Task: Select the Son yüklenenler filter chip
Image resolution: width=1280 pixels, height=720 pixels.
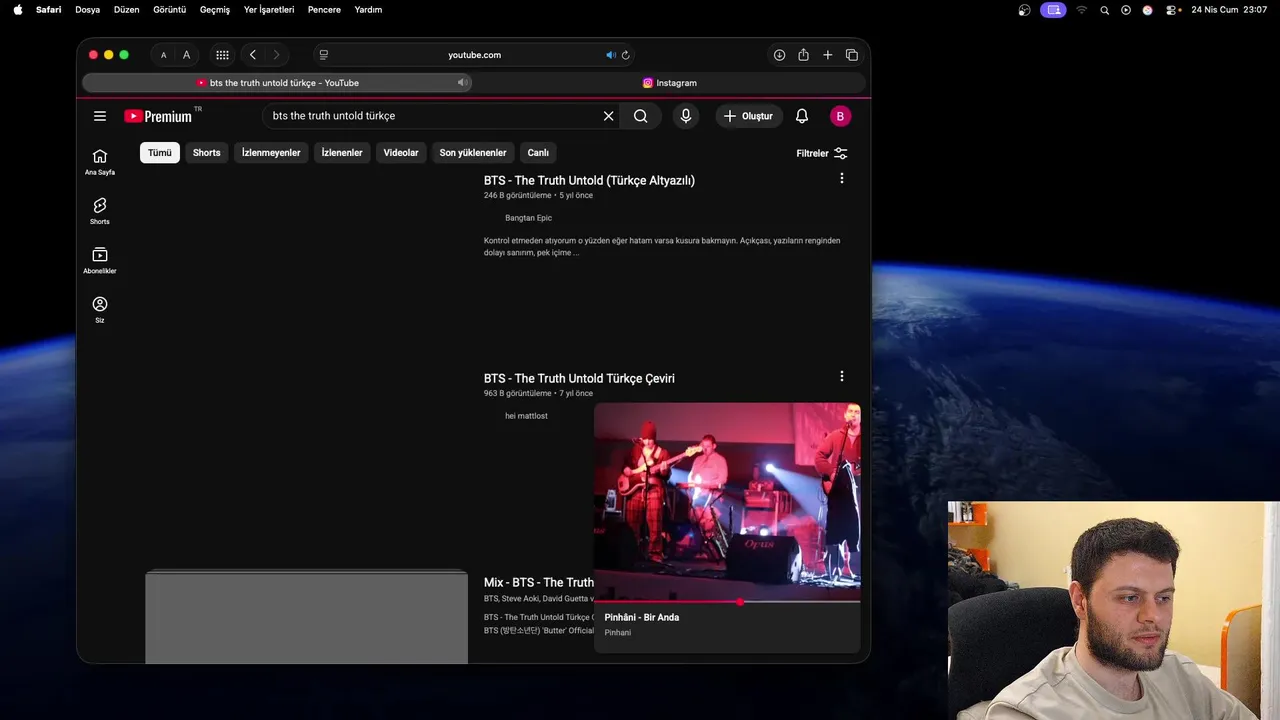Action: click(x=473, y=153)
